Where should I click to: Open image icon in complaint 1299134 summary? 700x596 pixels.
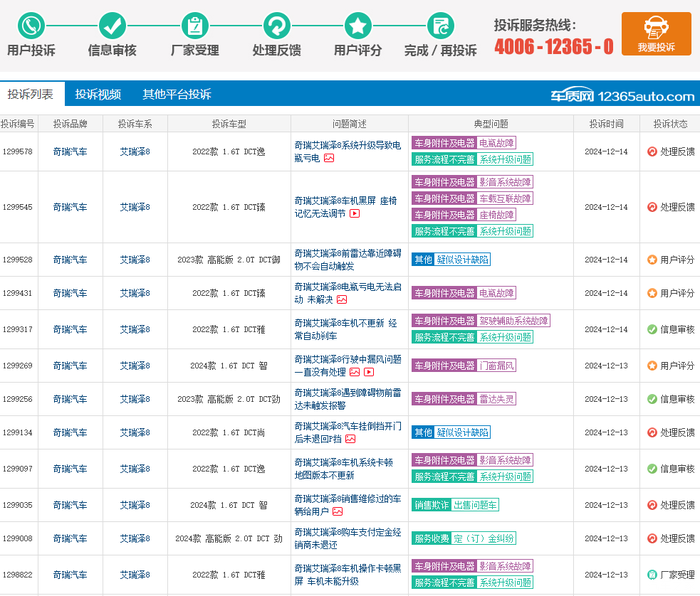tap(350, 439)
